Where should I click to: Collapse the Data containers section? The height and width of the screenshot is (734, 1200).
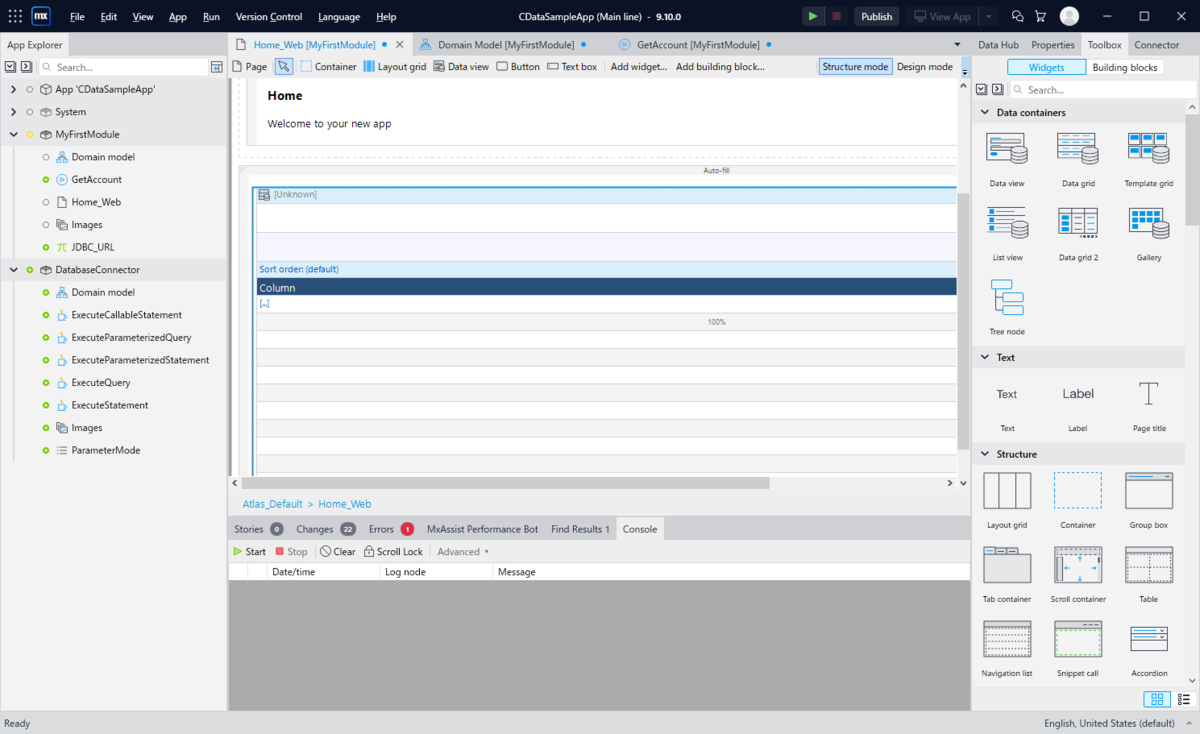[x=984, y=112]
